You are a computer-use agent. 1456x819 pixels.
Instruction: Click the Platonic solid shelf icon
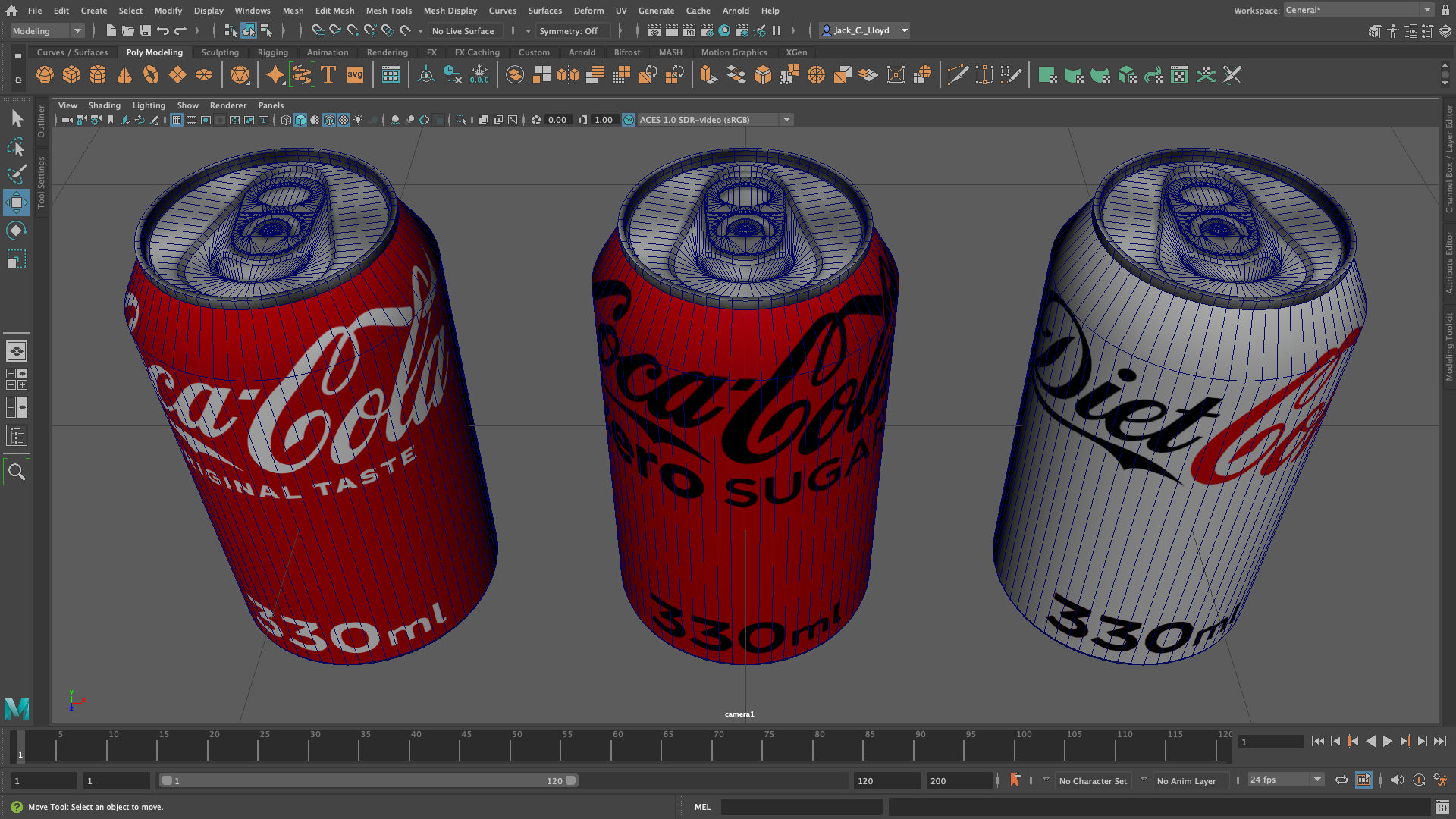pyautogui.click(x=240, y=75)
